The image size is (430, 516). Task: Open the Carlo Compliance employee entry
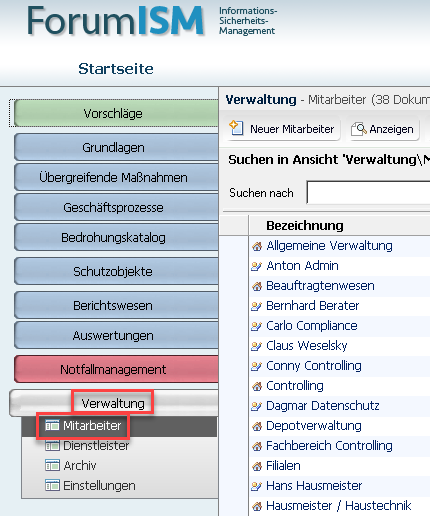[312, 326]
